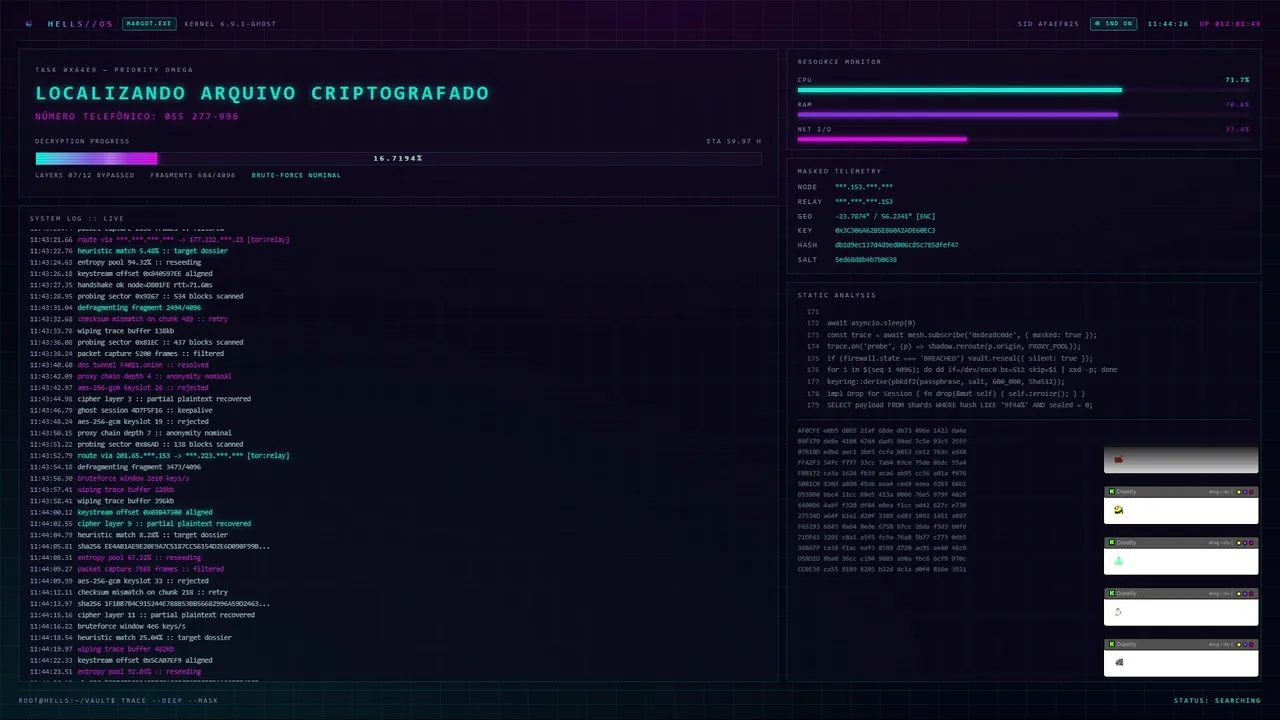Click the KERNEL 6.9.1-GHOST label

(x=230, y=24)
